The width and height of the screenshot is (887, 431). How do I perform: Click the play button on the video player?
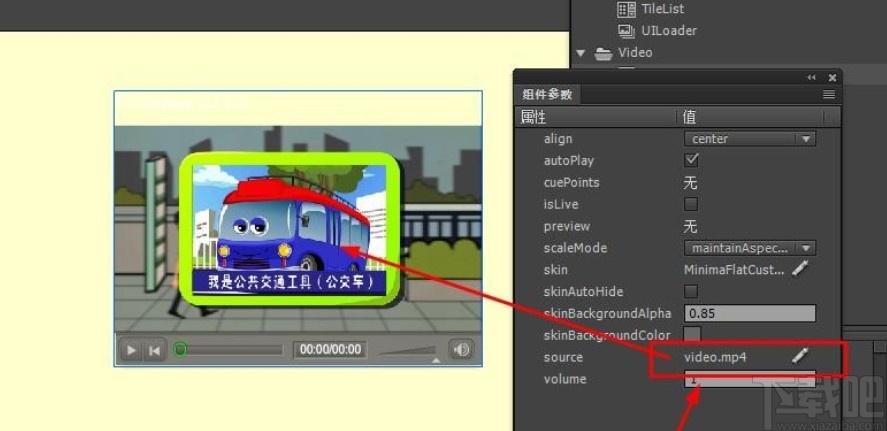[131, 351]
